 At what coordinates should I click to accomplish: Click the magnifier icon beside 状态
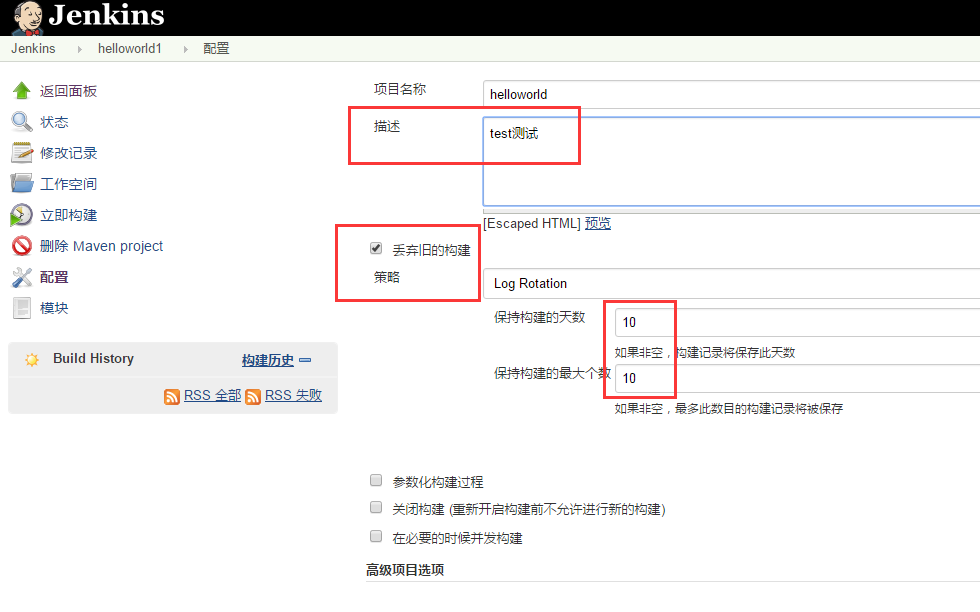[x=21, y=121]
